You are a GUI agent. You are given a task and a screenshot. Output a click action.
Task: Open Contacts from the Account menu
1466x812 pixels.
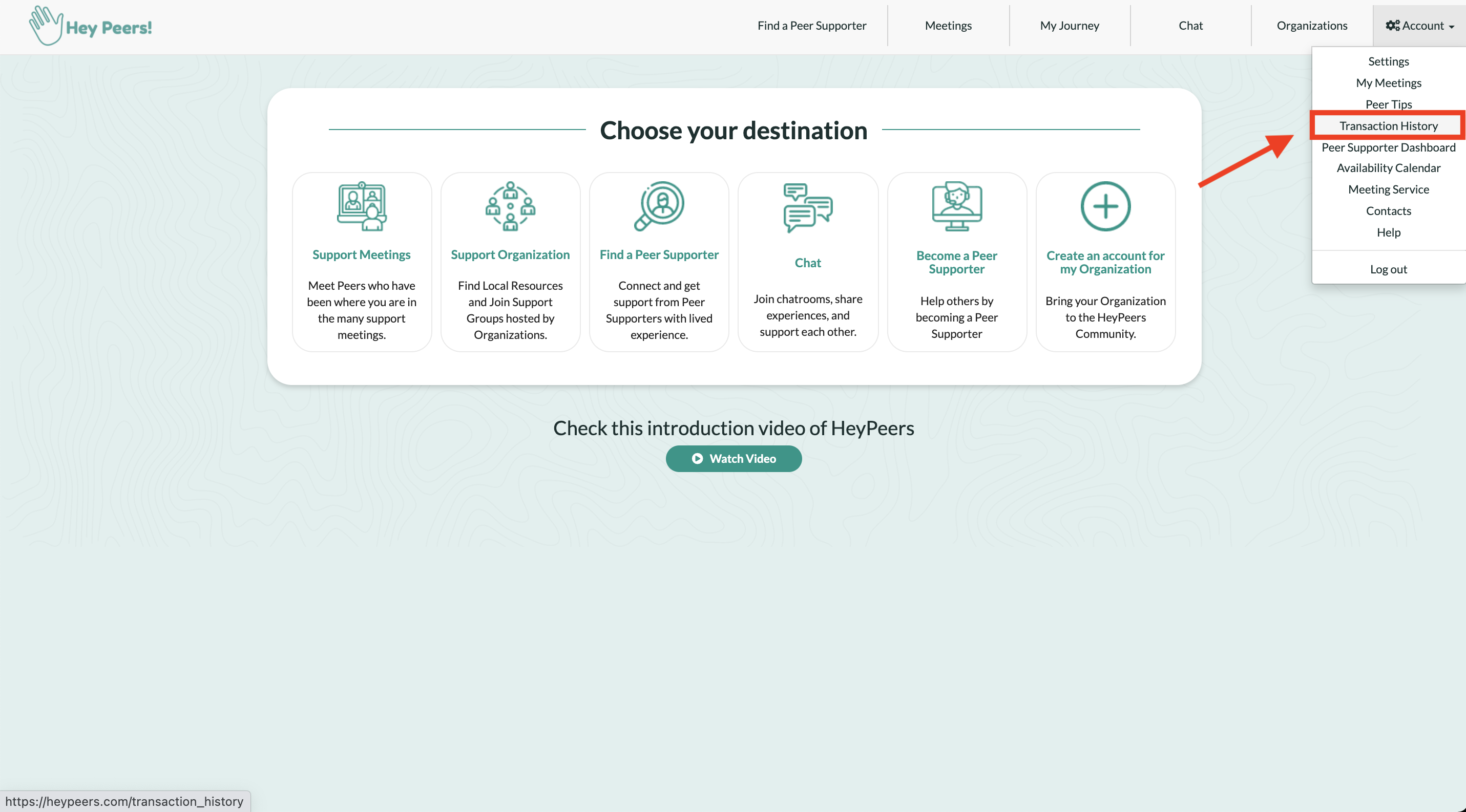pos(1389,211)
